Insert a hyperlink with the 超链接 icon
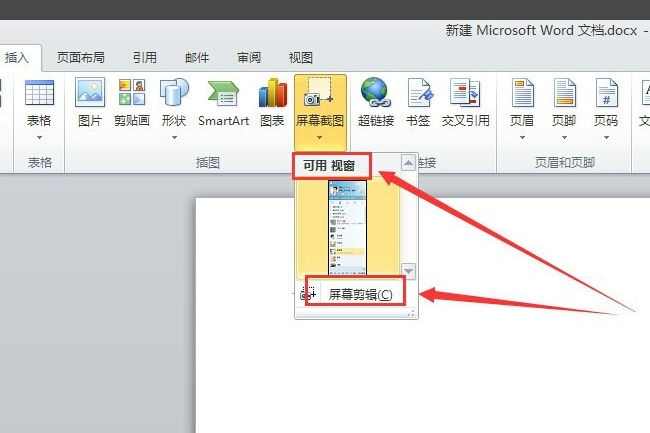This screenshot has width=650, height=433. (x=376, y=102)
